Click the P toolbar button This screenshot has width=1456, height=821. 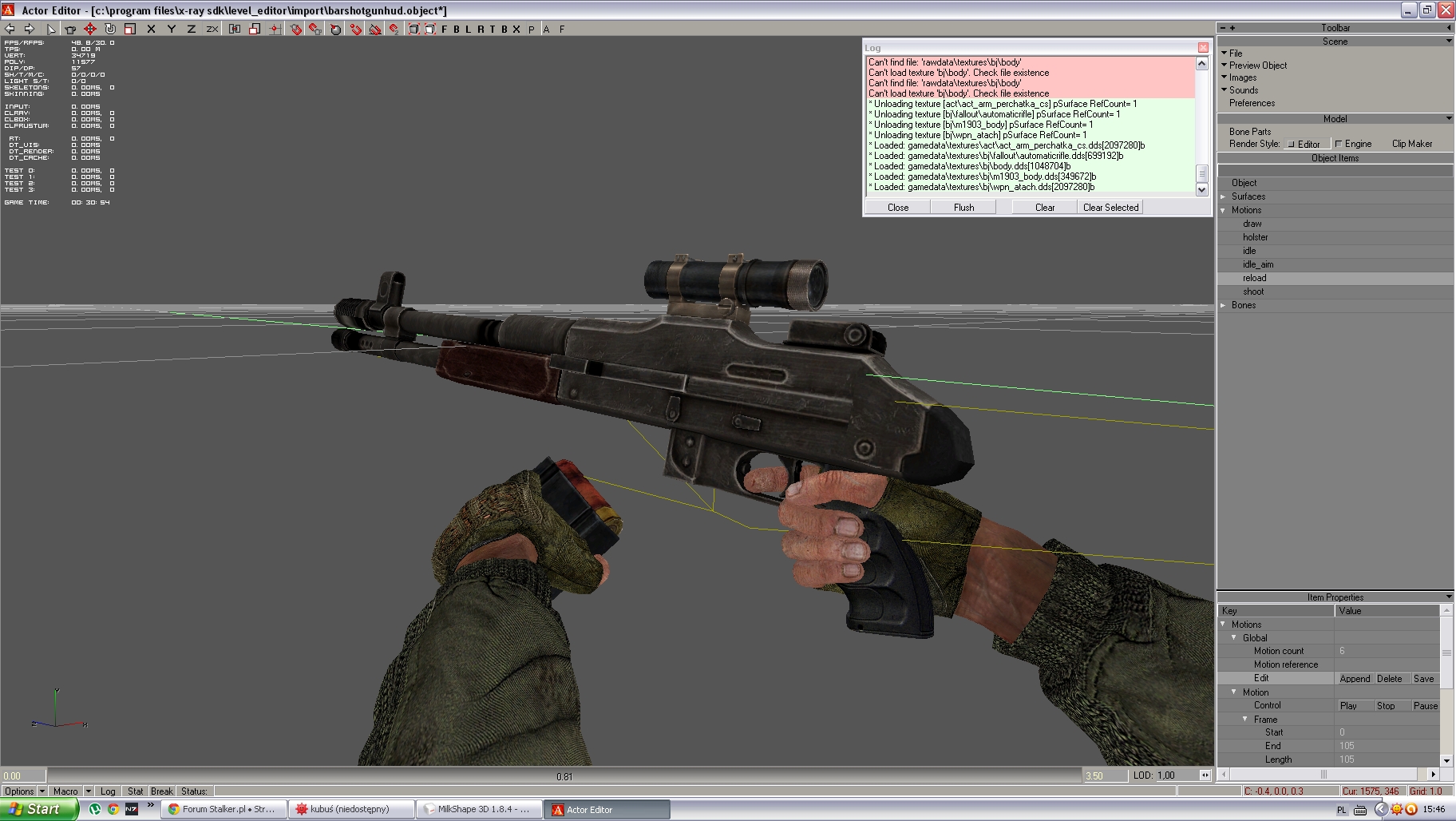pyautogui.click(x=532, y=29)
